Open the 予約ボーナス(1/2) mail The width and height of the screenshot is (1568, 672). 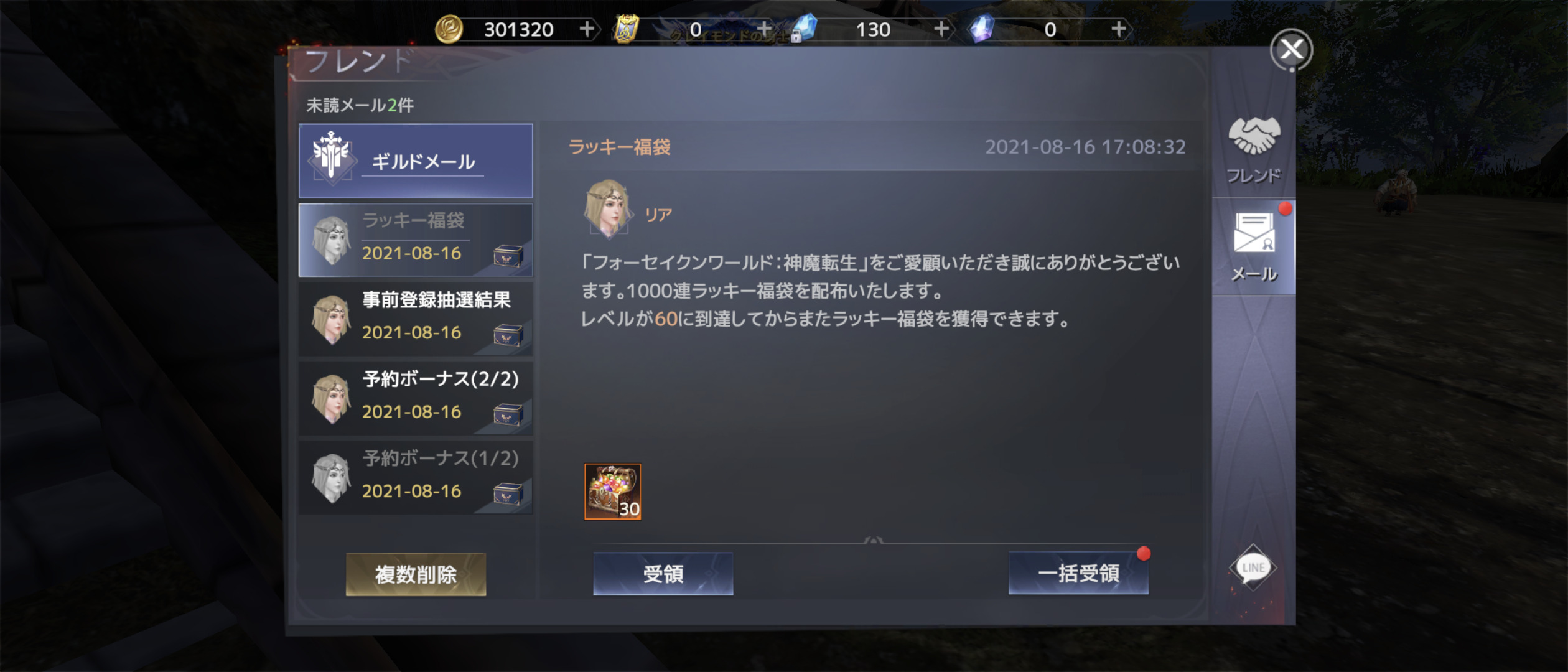point(416,478)
